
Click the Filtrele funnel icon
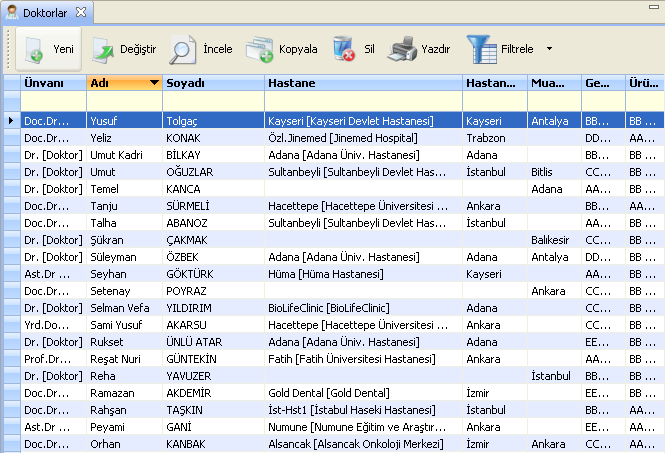click(x=482, y=49)
